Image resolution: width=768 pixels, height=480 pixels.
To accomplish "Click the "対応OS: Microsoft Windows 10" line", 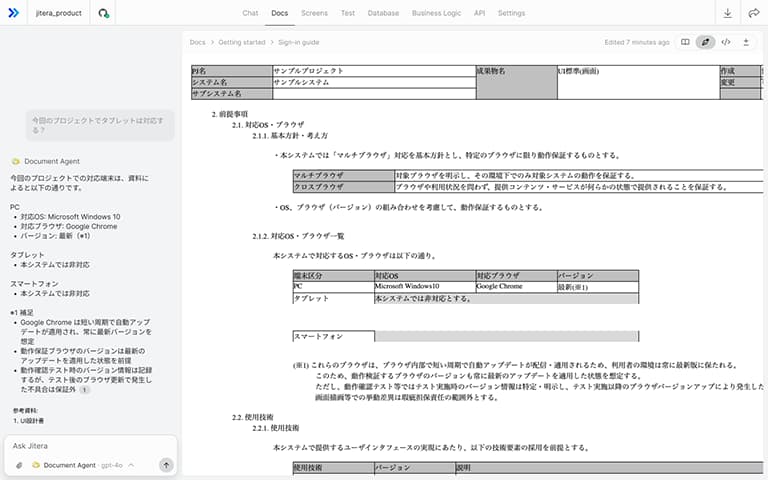I will coord(70,216).
